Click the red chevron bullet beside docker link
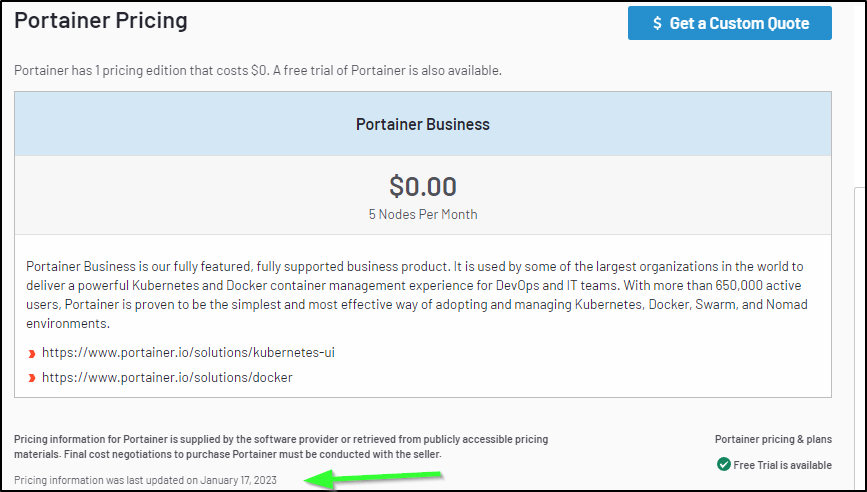The height and width of the screenshot is (492, 867). (32, 378)
